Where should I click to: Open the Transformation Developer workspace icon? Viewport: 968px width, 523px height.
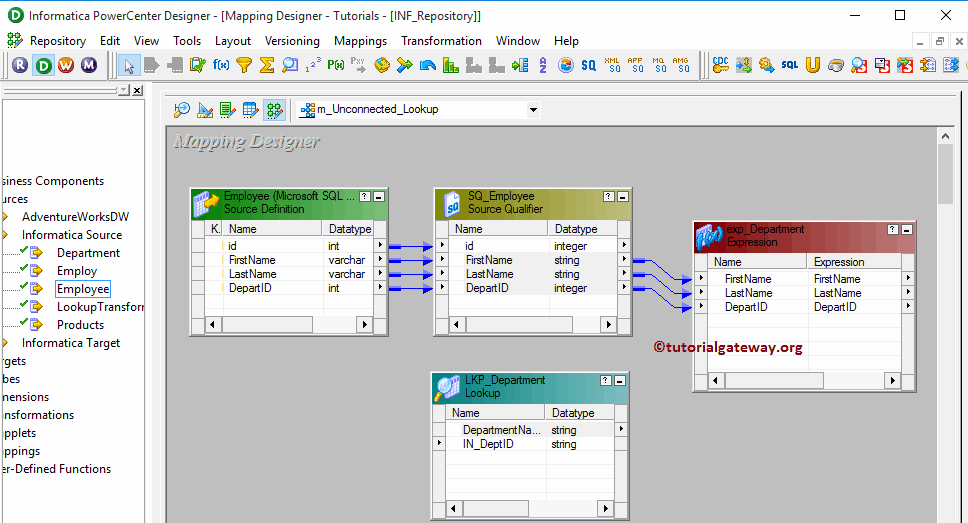coord(228,110)
